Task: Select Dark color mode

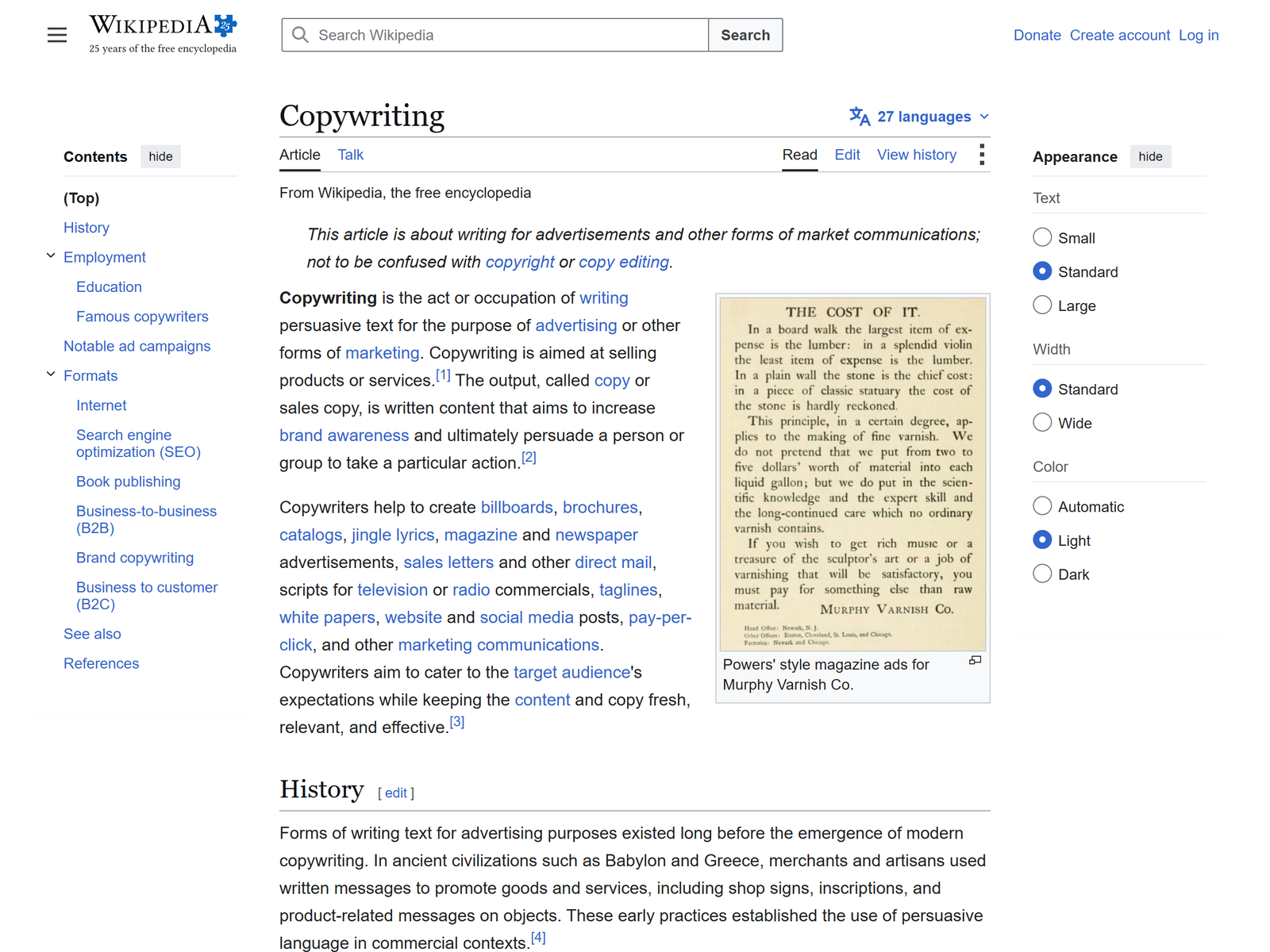Action: (1042, 574)
